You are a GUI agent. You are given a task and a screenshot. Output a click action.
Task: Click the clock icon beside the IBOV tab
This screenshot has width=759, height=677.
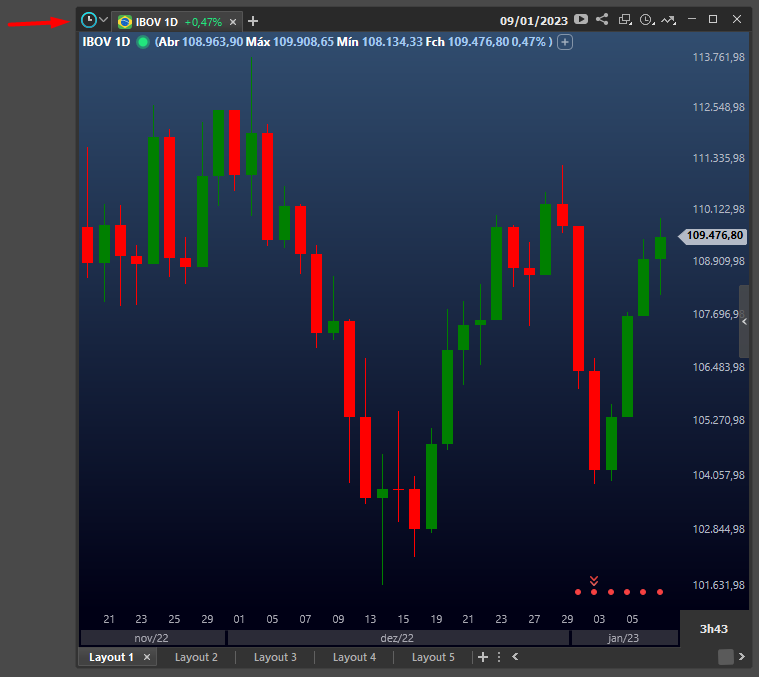tap(89, 20)
